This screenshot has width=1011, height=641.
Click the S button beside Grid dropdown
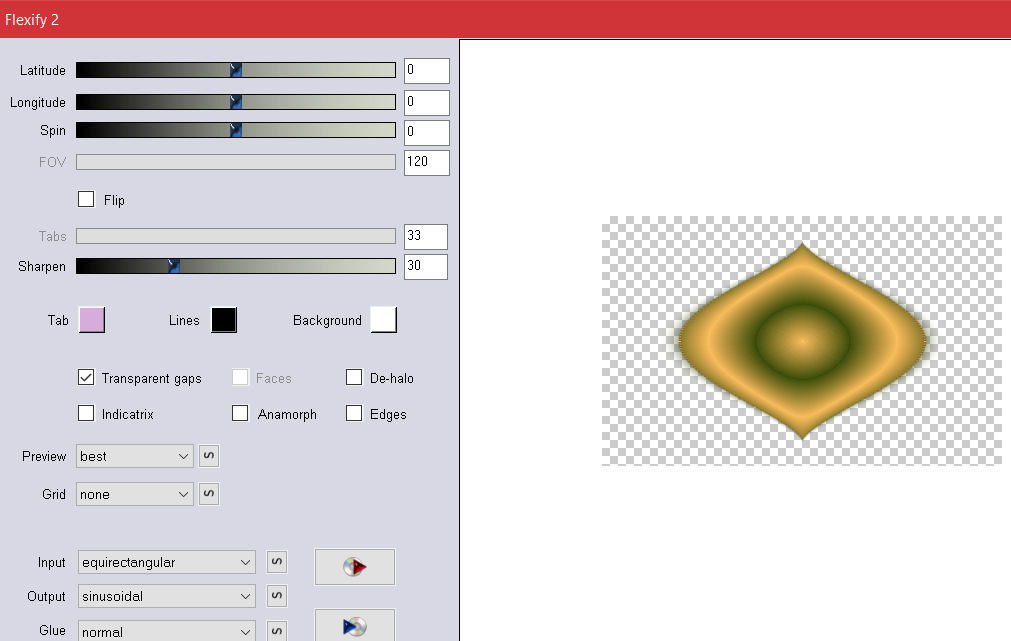pos(209,494)
